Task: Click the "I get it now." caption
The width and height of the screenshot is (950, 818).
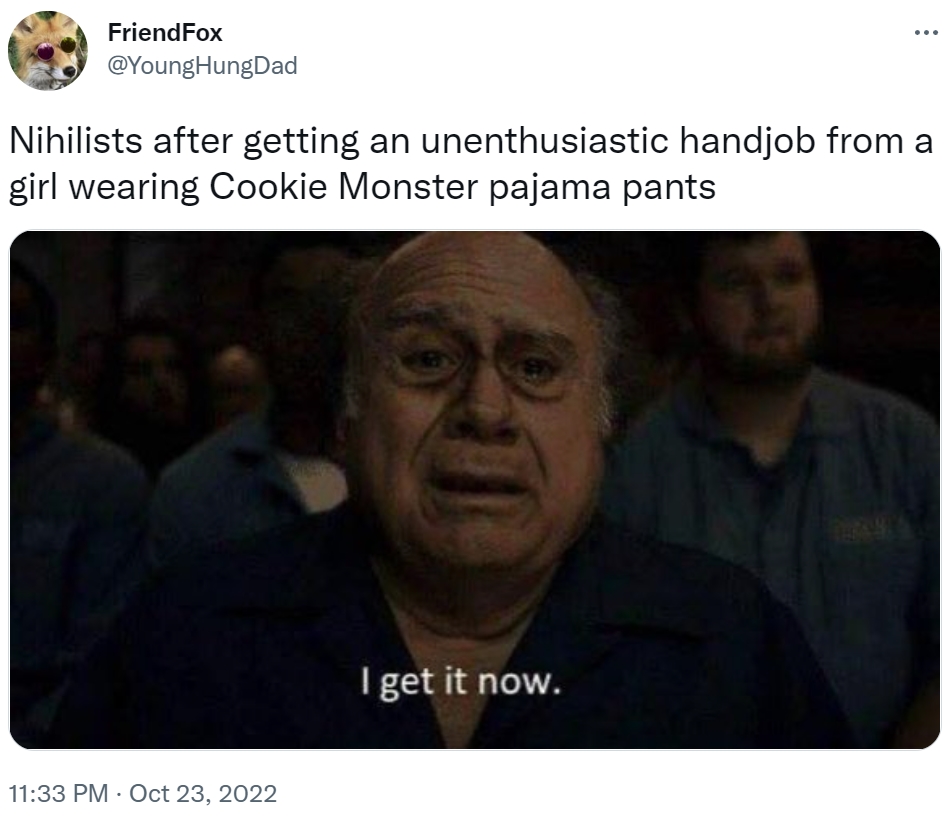Action: 461,682
